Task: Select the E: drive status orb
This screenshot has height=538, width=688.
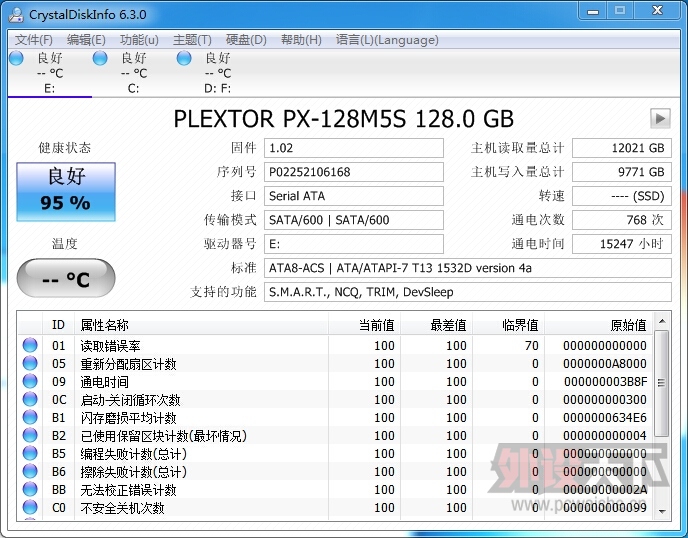Action: (x=16, y=59)
